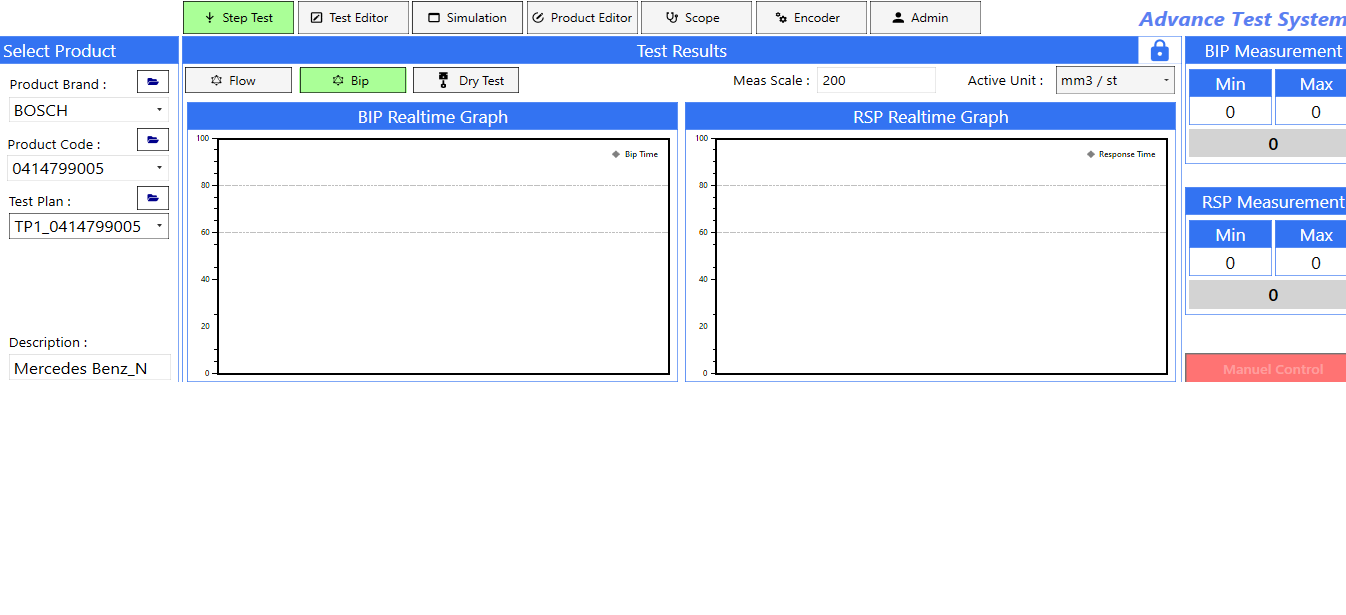Screen dimensions: 1346x615
Task: Click folder icon beside Test Plan
Action: [x=153, y=198]
